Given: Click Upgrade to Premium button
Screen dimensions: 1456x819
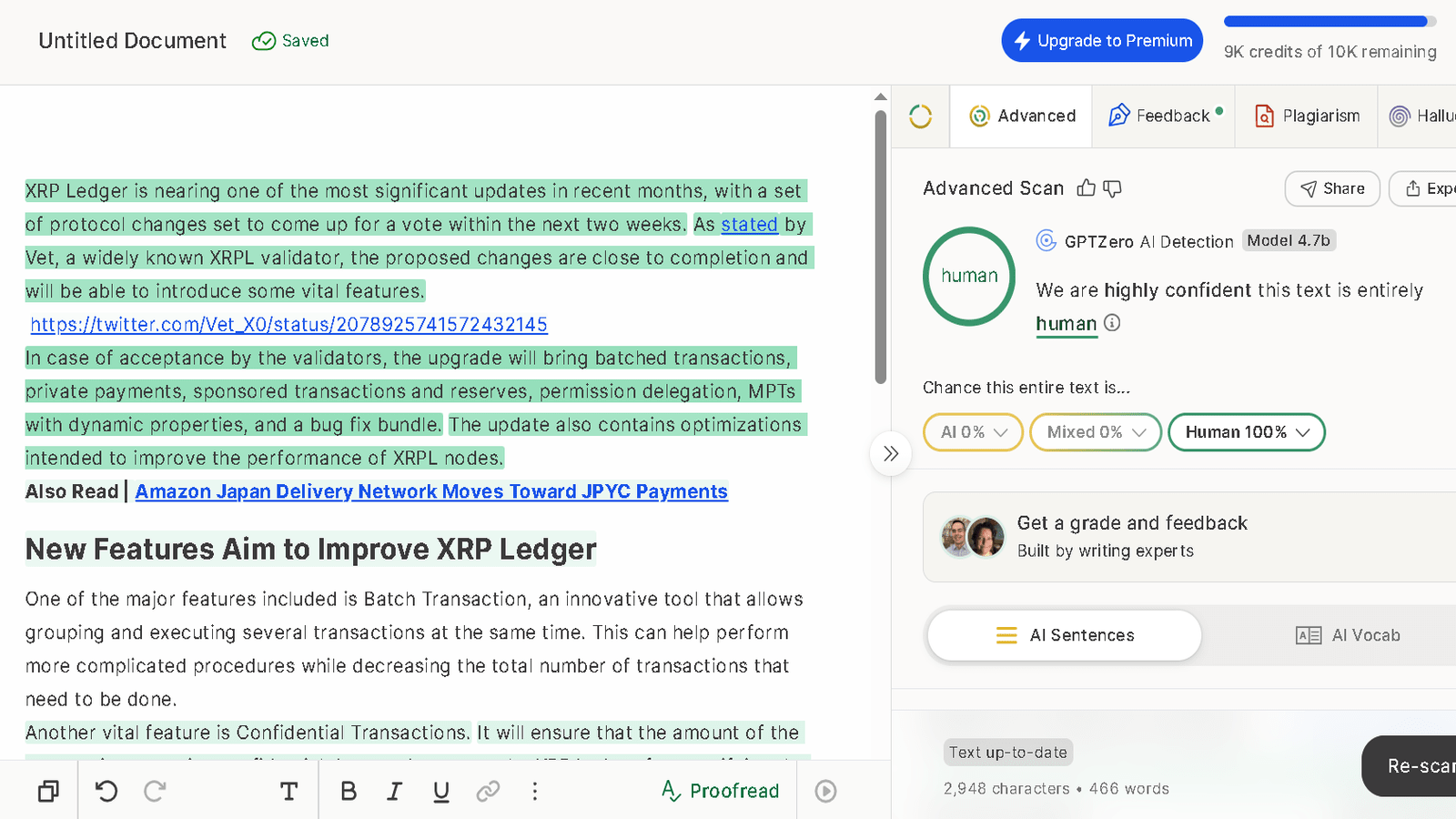Looking at the screenshot, I should click(x=1102, y=41).
